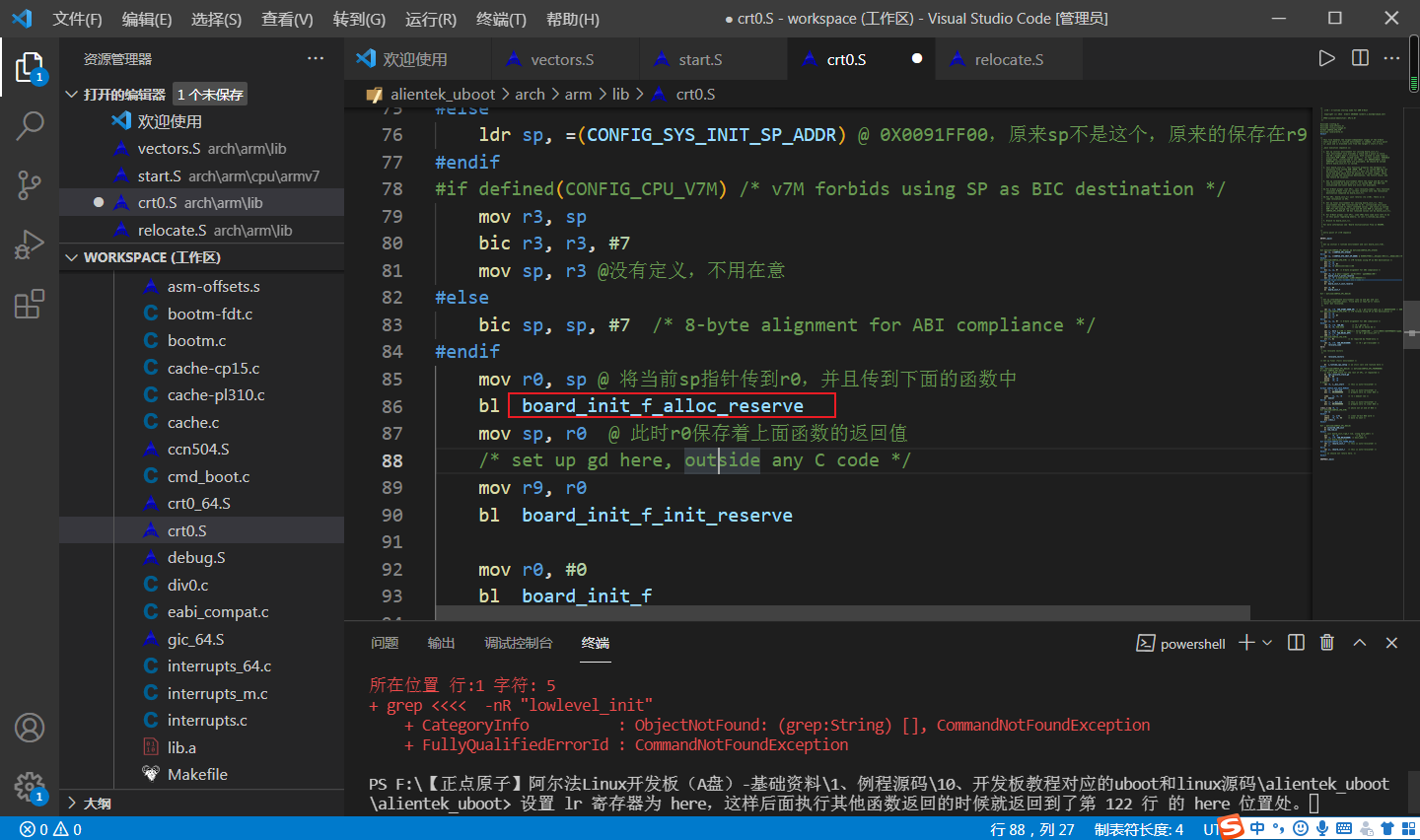
Task: Open Manage gear icon
Action: tap(30, 787)
